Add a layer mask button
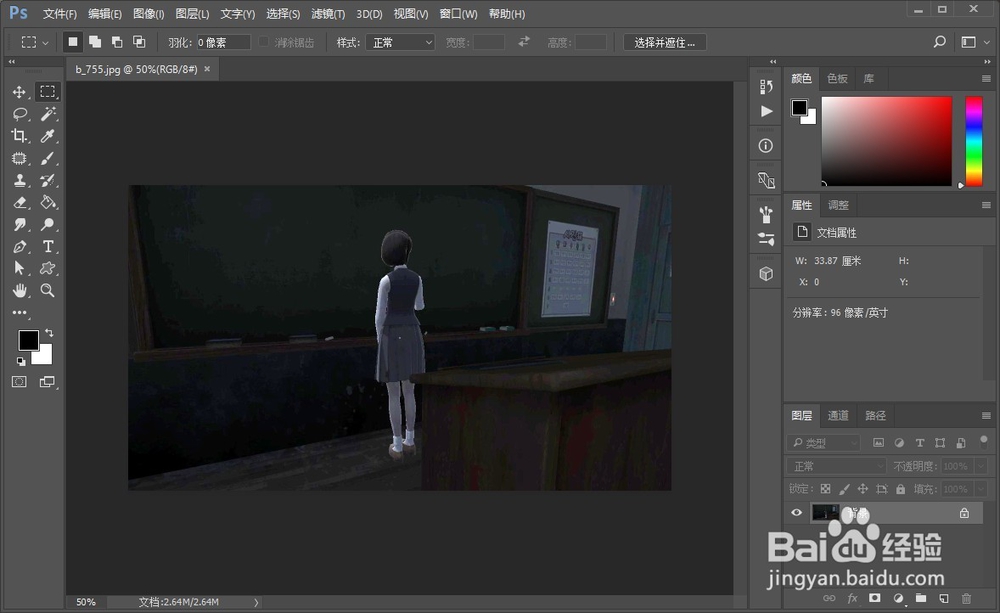The image size is (1000, 613). [x=874, y=598]
